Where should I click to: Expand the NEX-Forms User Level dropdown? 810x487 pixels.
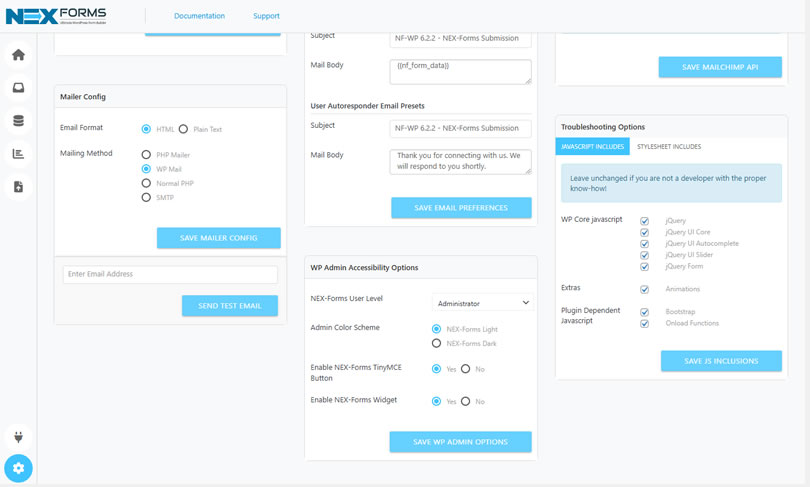(482, 303)
